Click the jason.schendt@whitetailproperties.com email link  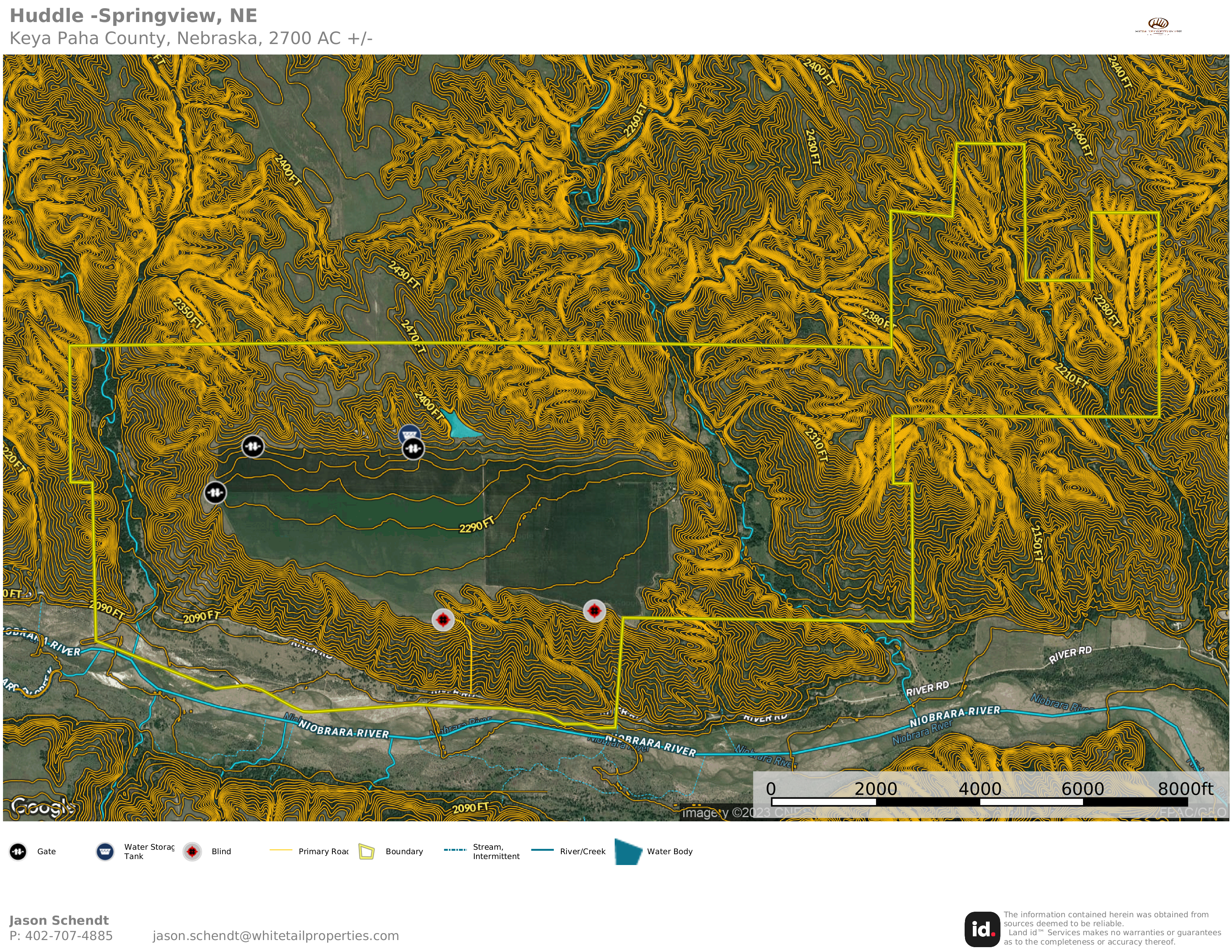click(275, 936)
